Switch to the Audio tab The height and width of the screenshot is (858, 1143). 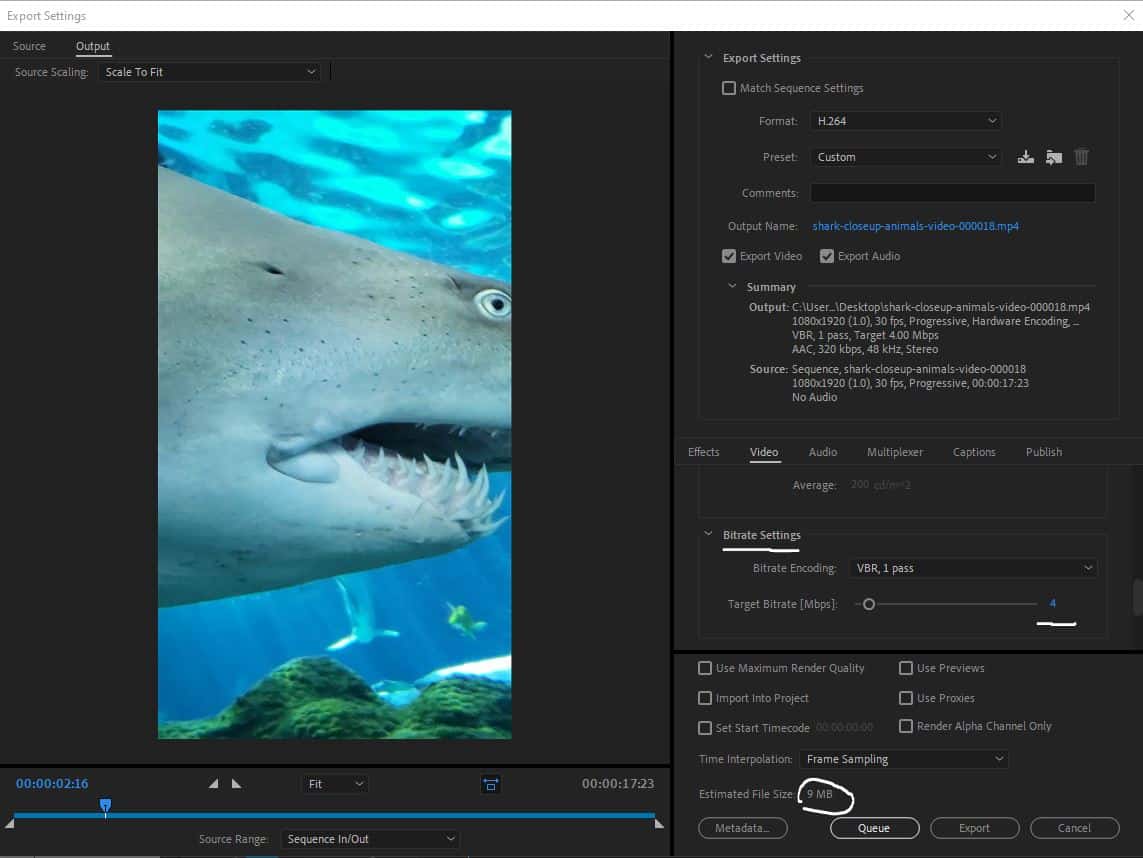tap(822, 452)
